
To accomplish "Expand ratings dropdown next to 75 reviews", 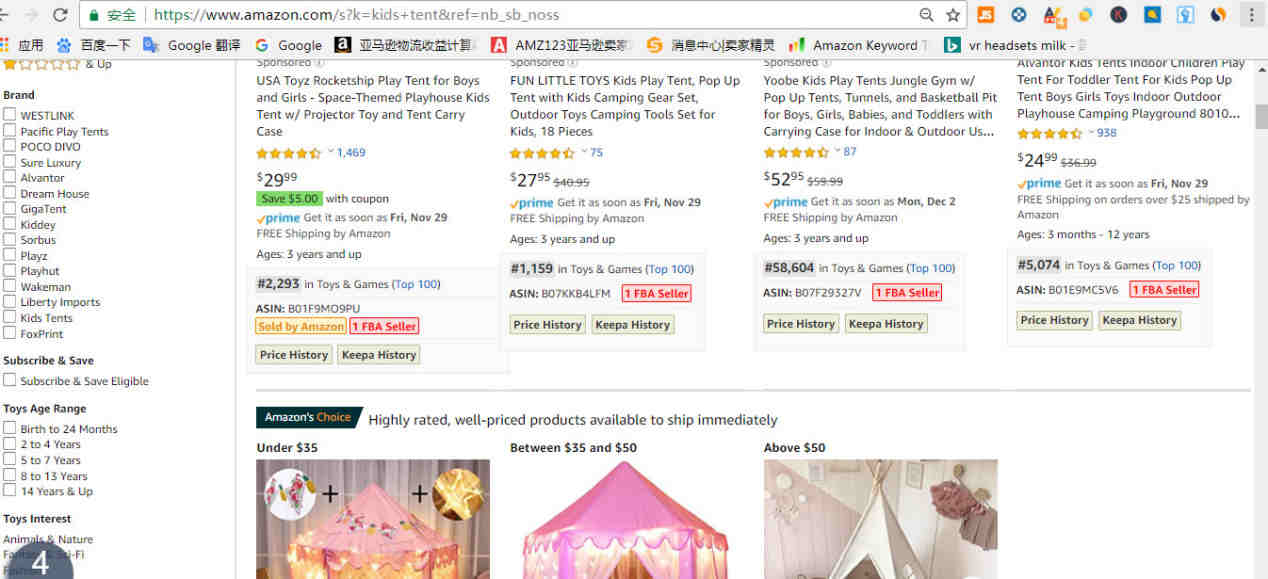I will point(584,152).
